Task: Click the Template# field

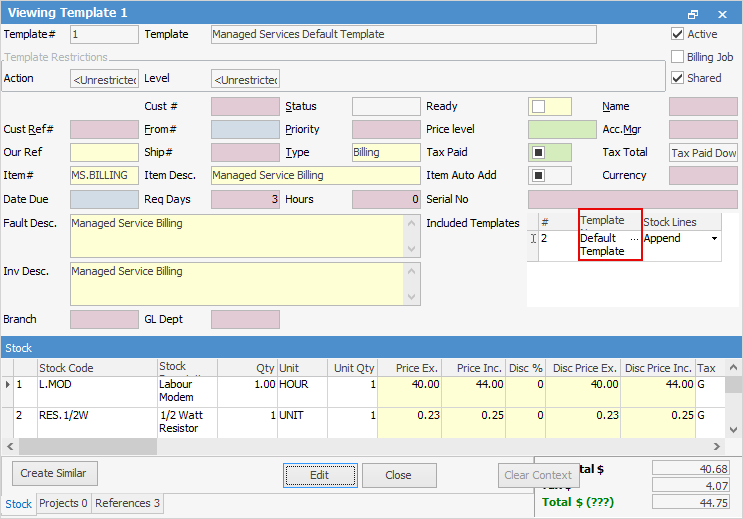Action: [x=104, y=35]
